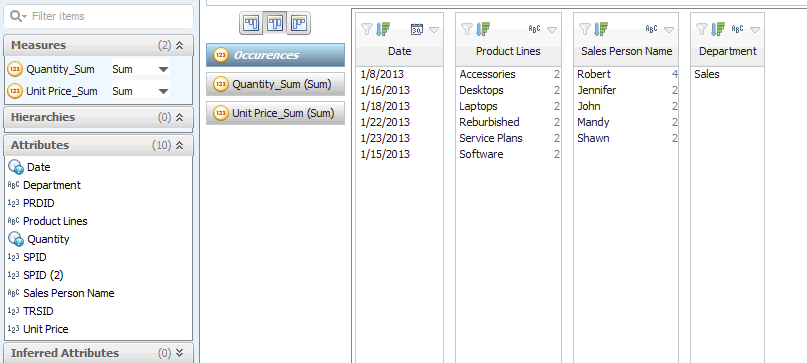Click the ABC type icon on Sales Person Name facet
Image resolution: width=807 pixels, height=363 pixels.
click(652, 29)
